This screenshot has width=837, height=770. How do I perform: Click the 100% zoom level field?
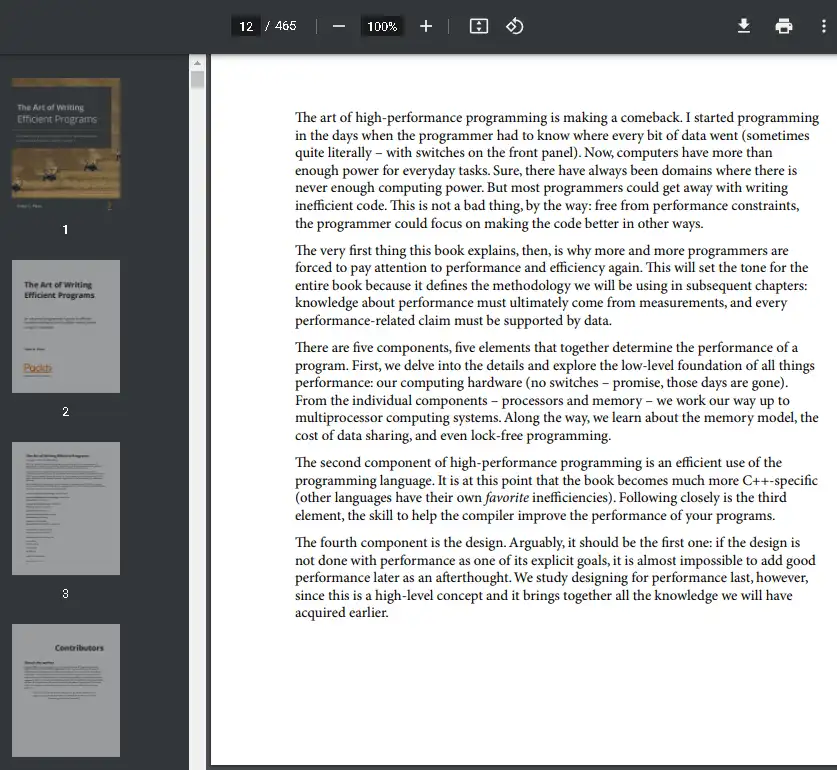point(382,27)
